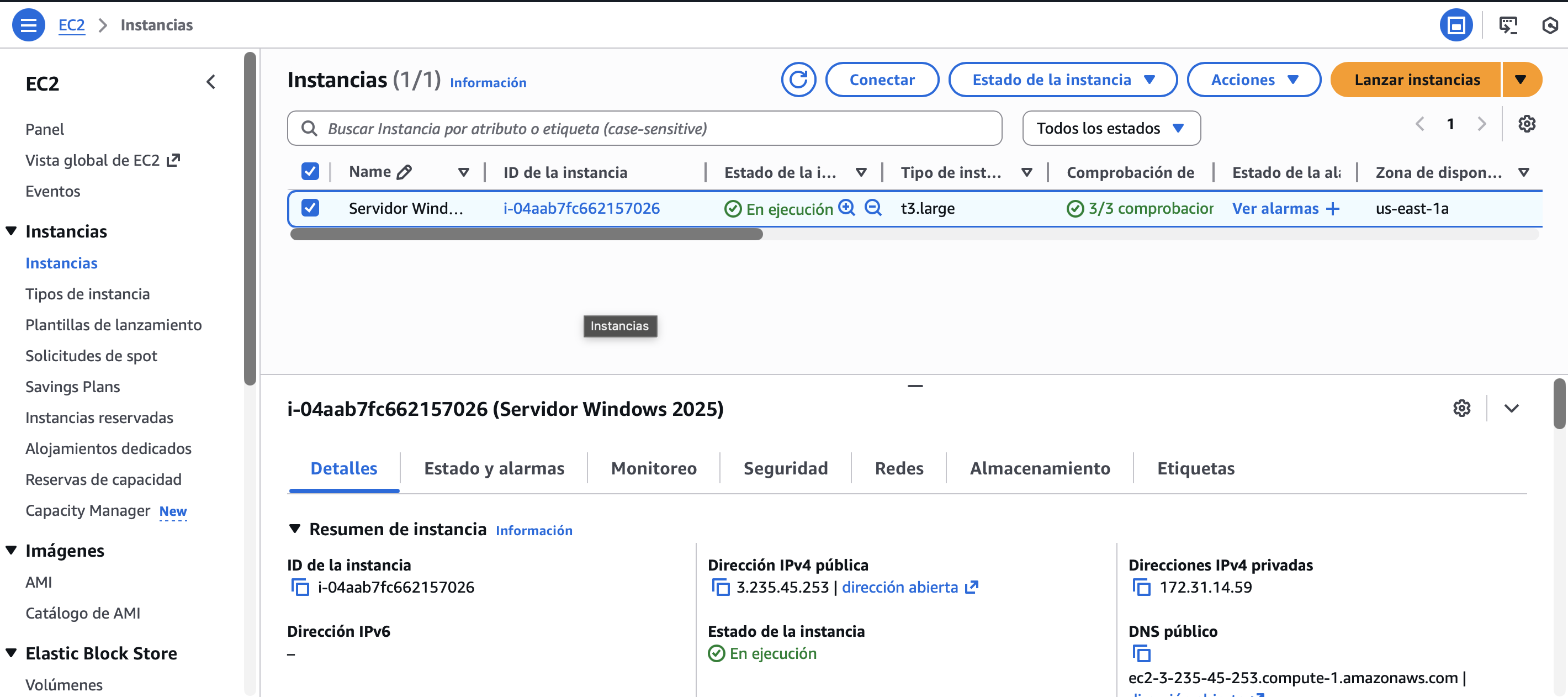Open table preferences gear icon

click(x=1526, y=124)
